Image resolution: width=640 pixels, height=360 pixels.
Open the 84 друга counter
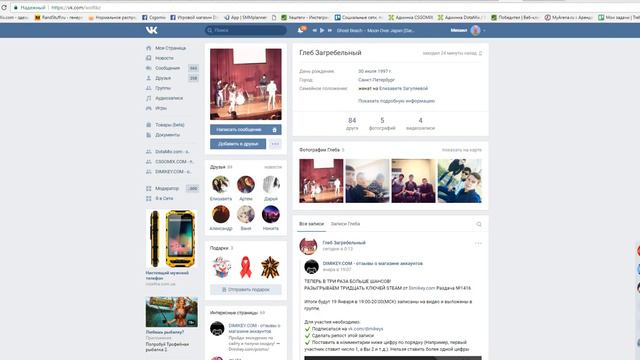(x=352, y=124)
